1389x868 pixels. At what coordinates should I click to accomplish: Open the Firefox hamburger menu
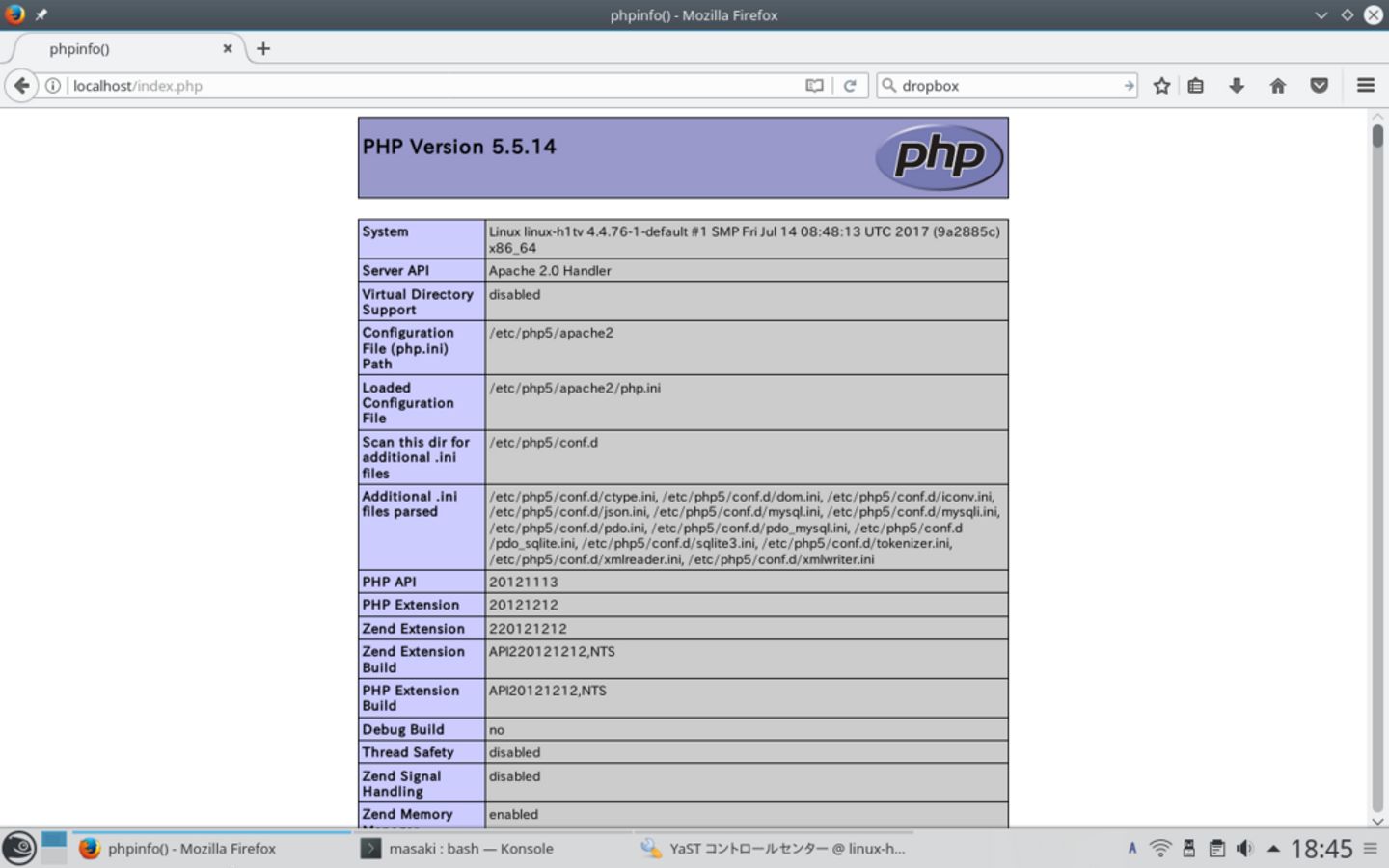click(1366, 86)
